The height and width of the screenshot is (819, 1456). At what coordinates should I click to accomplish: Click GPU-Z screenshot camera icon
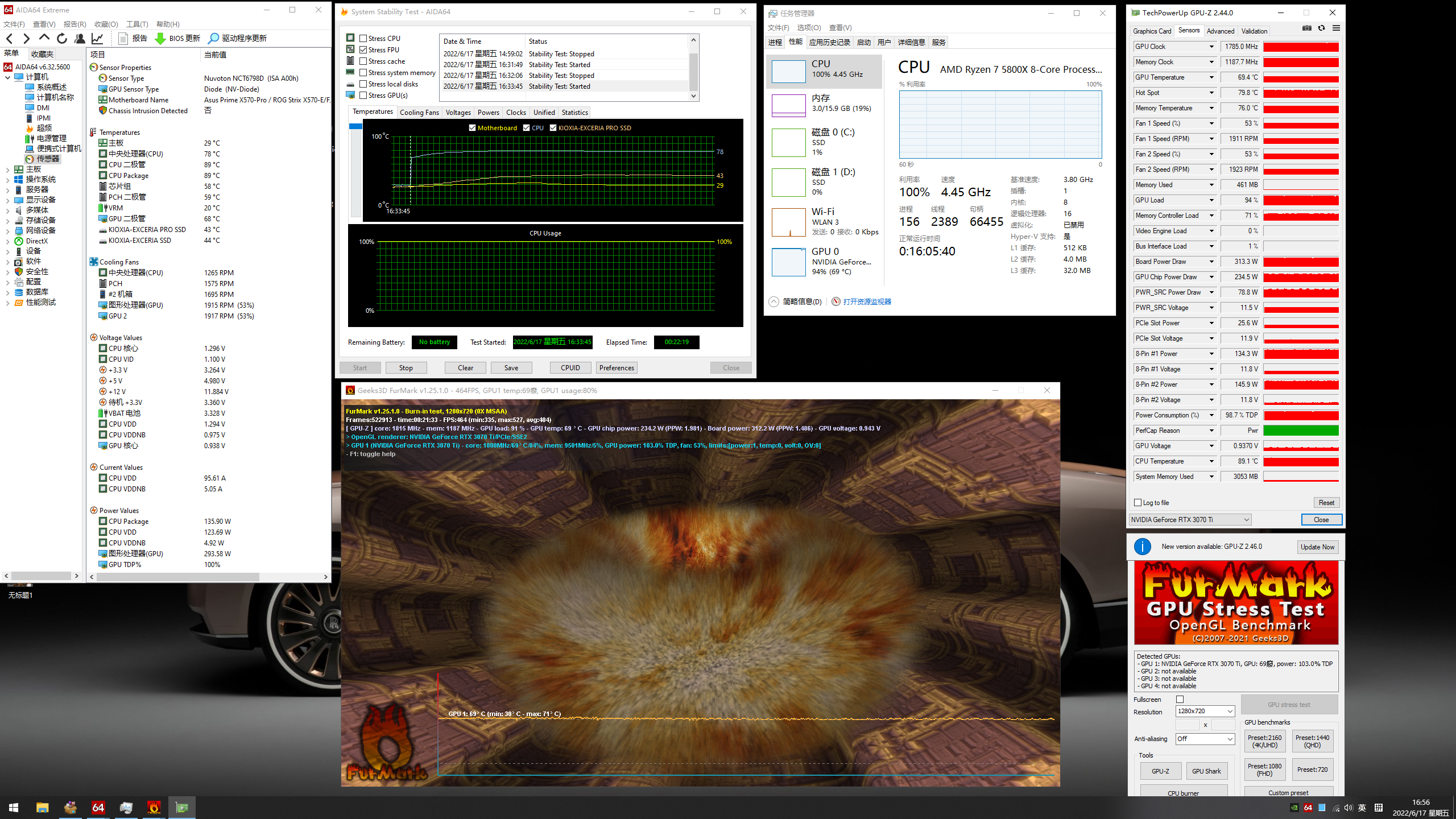tap(1307, 28)
